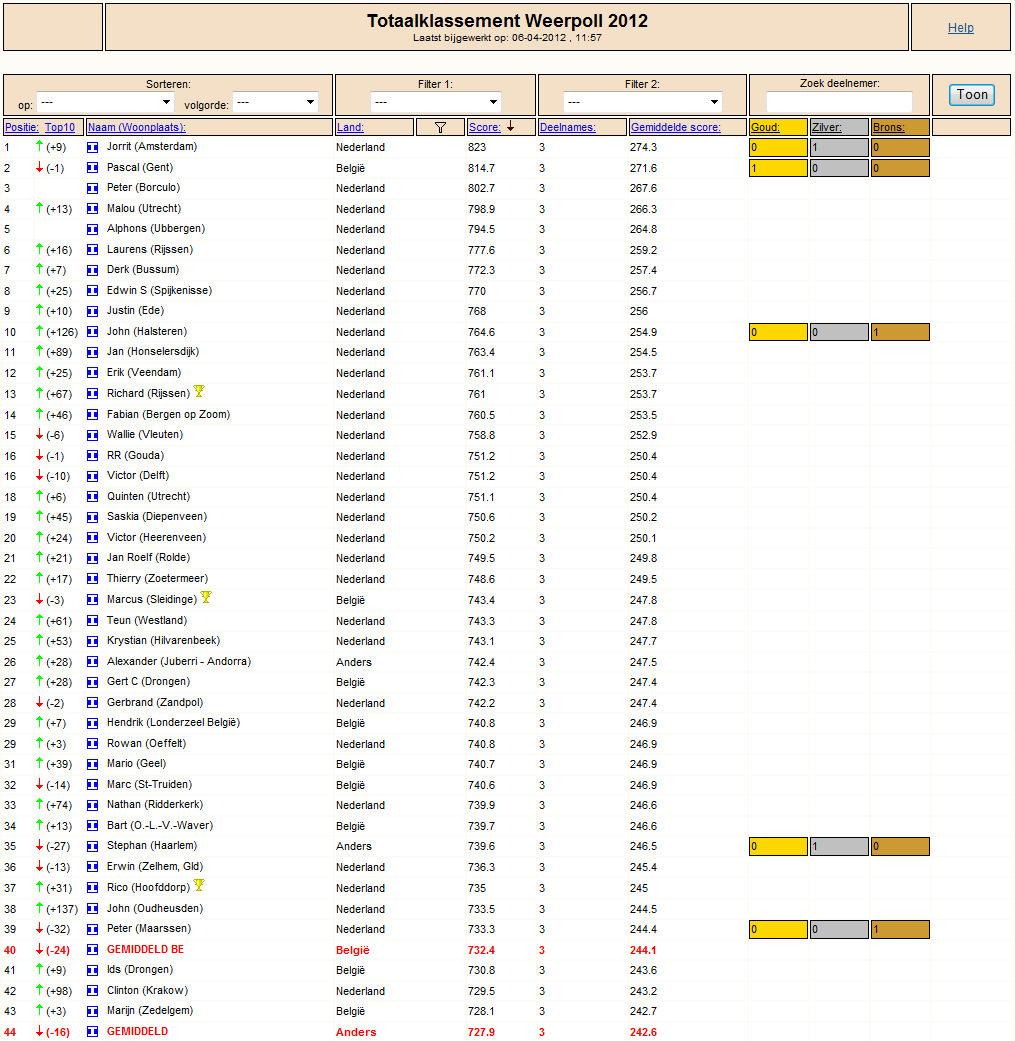The width and height of the screenshot is (1015, 1041).
Task: Click the red sort arrow next to Score
Action: 510,127
